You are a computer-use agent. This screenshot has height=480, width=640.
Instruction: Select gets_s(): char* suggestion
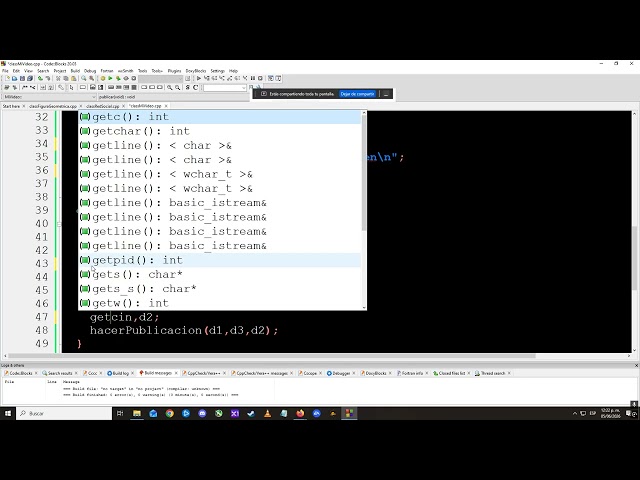pyautogui.click(x=220, y=289)
